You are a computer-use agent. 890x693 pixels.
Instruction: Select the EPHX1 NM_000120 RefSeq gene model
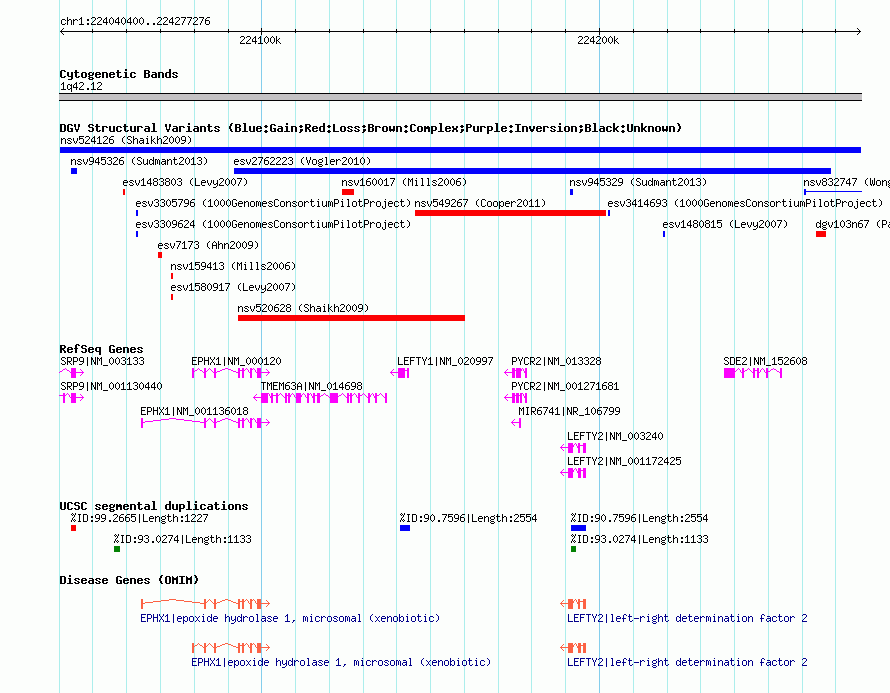point(230,373)
